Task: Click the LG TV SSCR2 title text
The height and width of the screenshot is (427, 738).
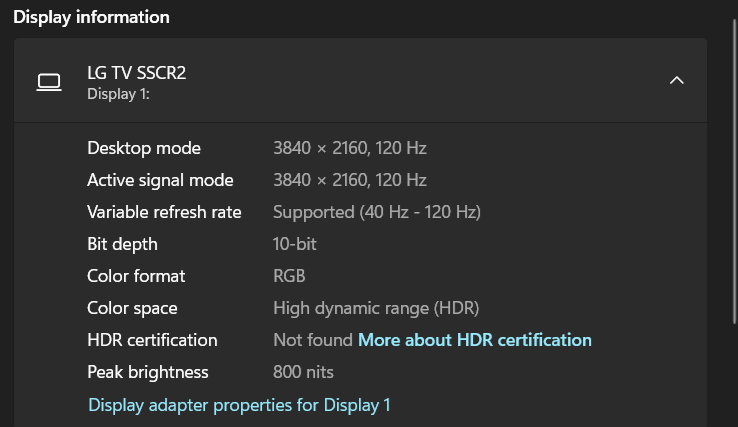Action: point(136,73)
